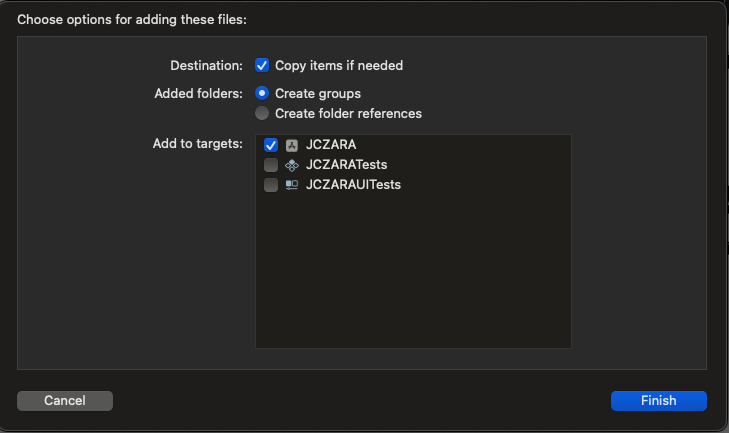Choose the Create folder references radio button
This screenshot has height=433, width=729.
262,113
